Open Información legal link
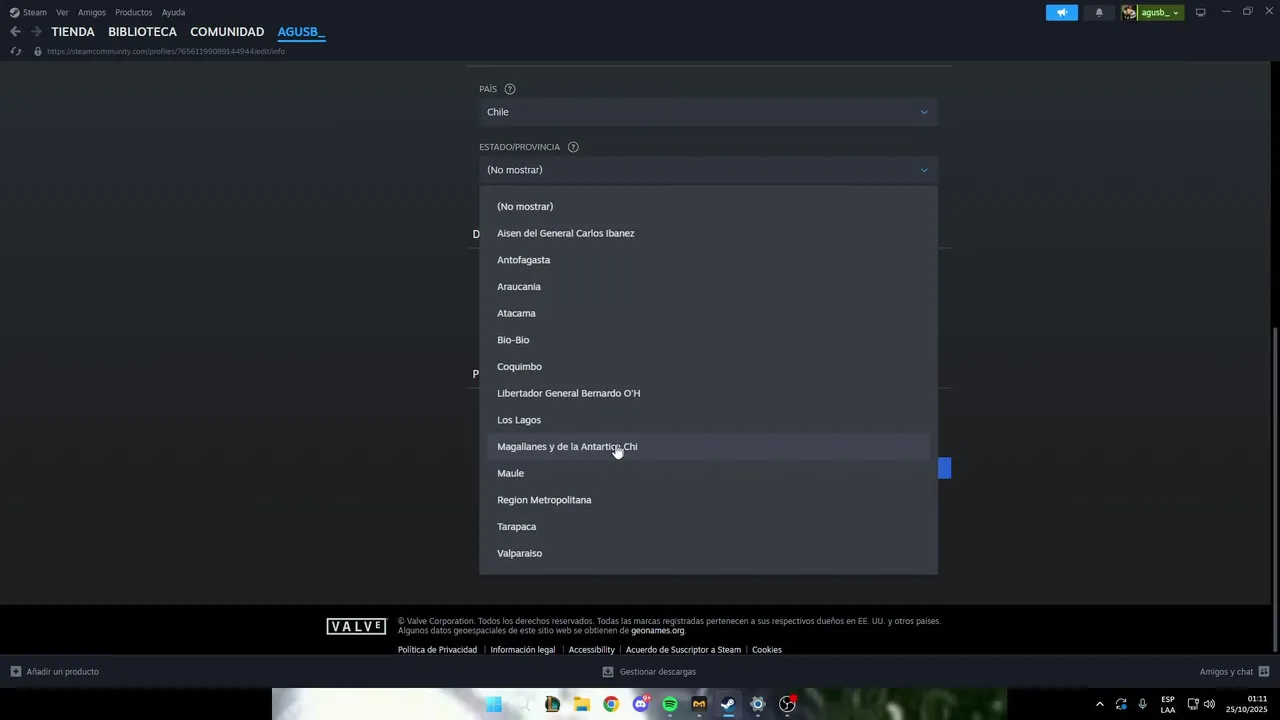1280x720 pixels. 523,650
